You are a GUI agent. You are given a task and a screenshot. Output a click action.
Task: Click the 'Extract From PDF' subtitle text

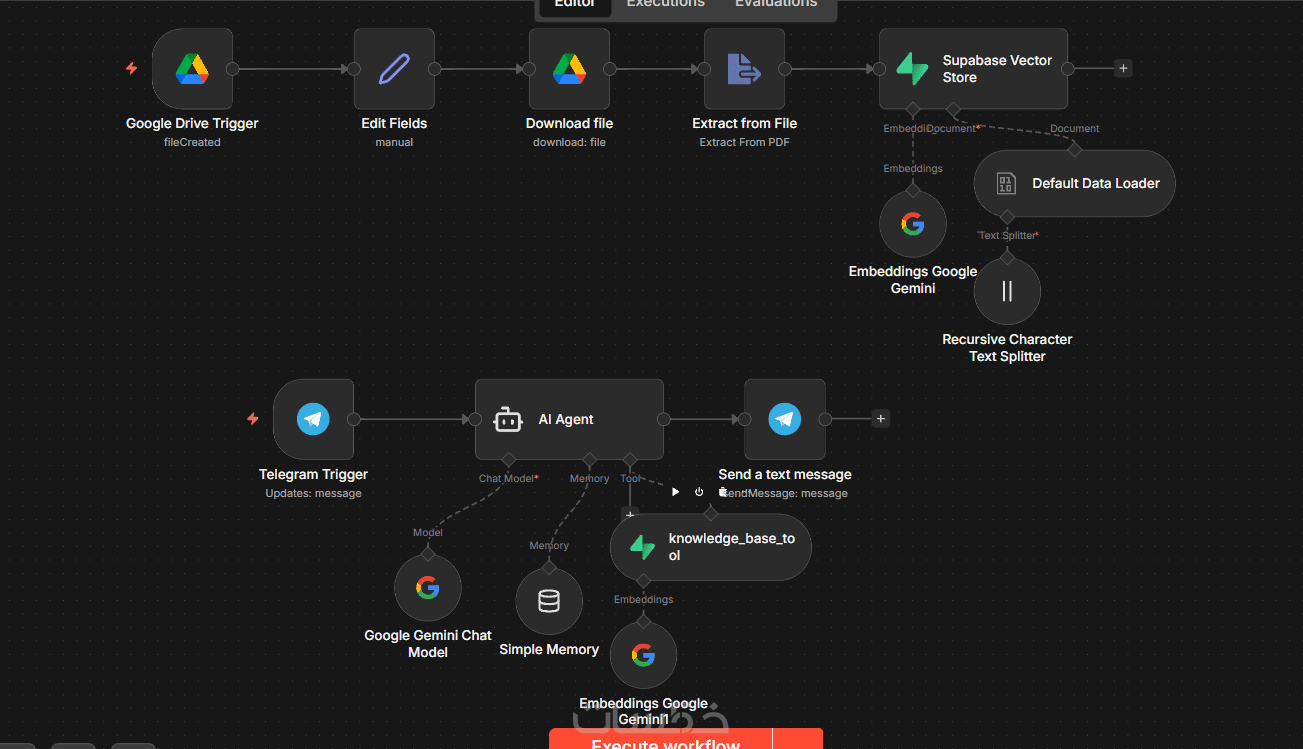[x=745, y=142]
